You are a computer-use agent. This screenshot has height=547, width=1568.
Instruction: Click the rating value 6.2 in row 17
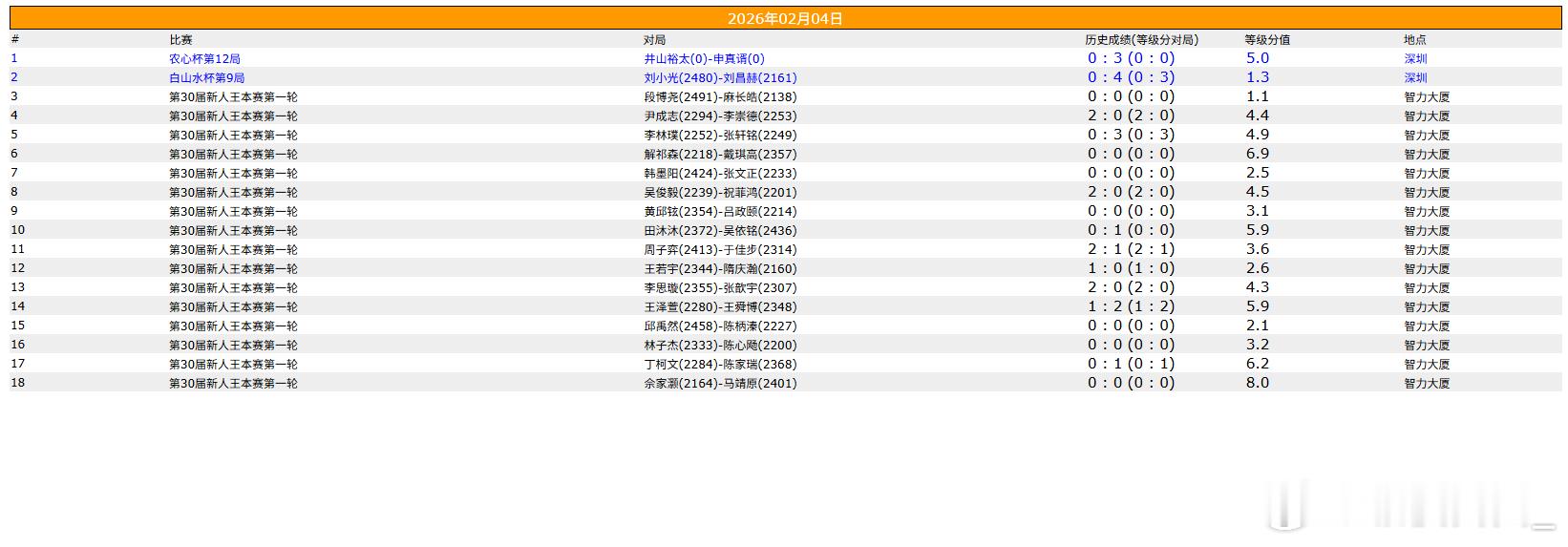[x=1258, y=364]
